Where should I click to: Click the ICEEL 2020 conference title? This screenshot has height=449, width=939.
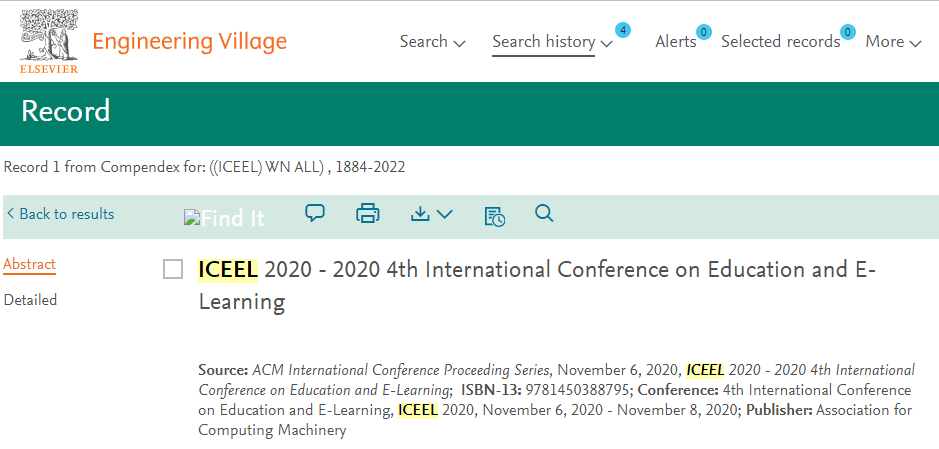click(x=537, y=286)
